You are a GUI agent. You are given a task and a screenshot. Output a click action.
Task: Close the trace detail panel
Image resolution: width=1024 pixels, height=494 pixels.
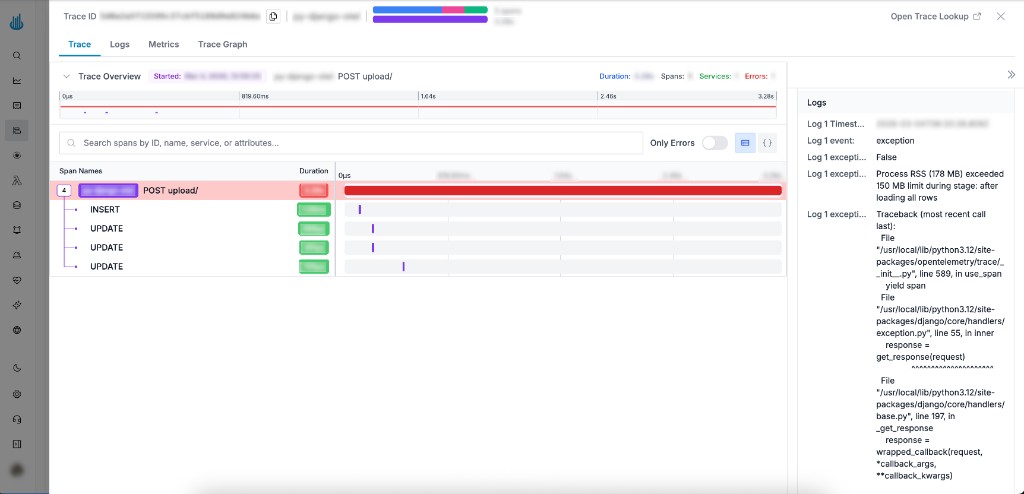tap(1000, 16)
